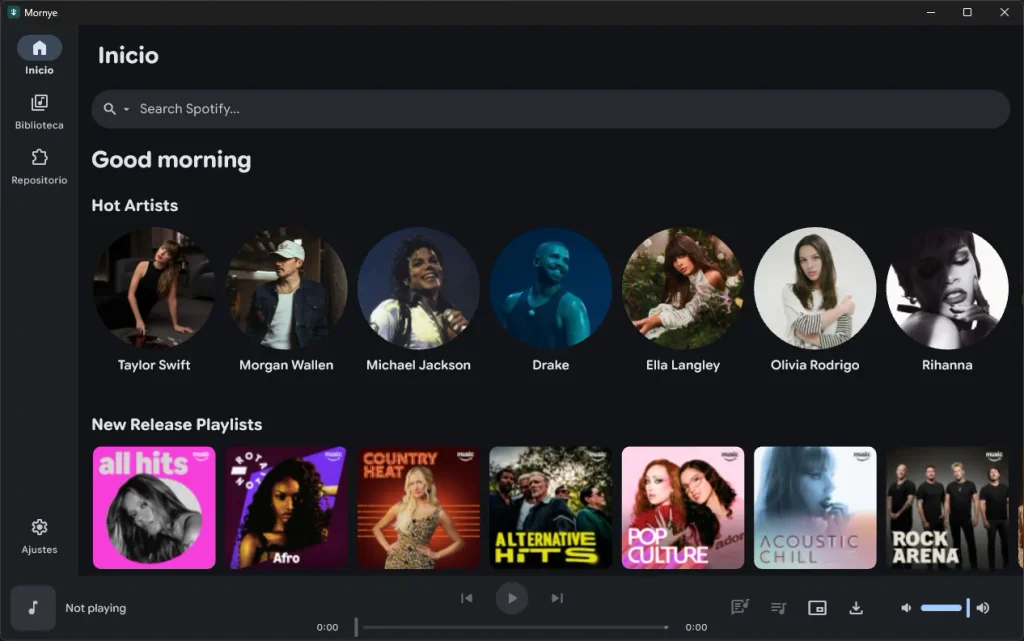
Task: Click the max-volume speaker icon
Action: click(983, 608)
